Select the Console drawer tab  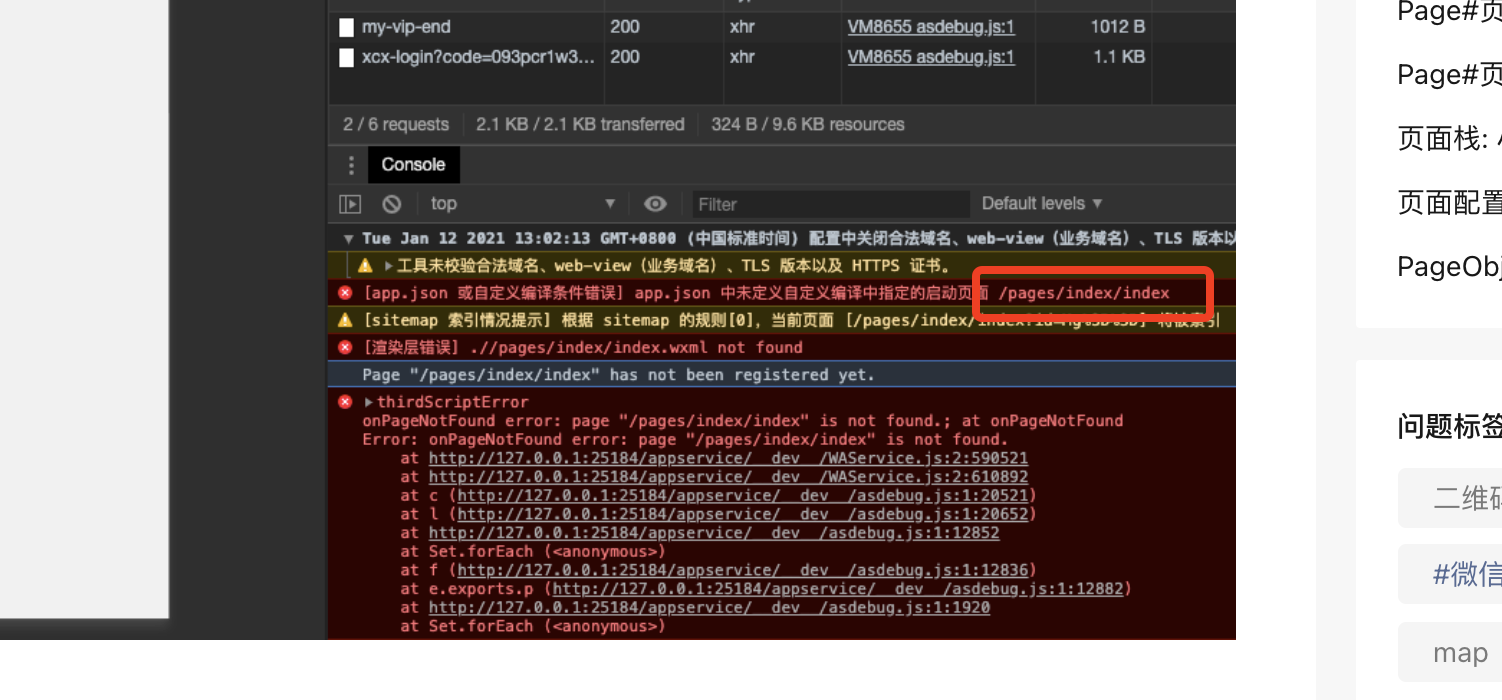coord(413,165)
